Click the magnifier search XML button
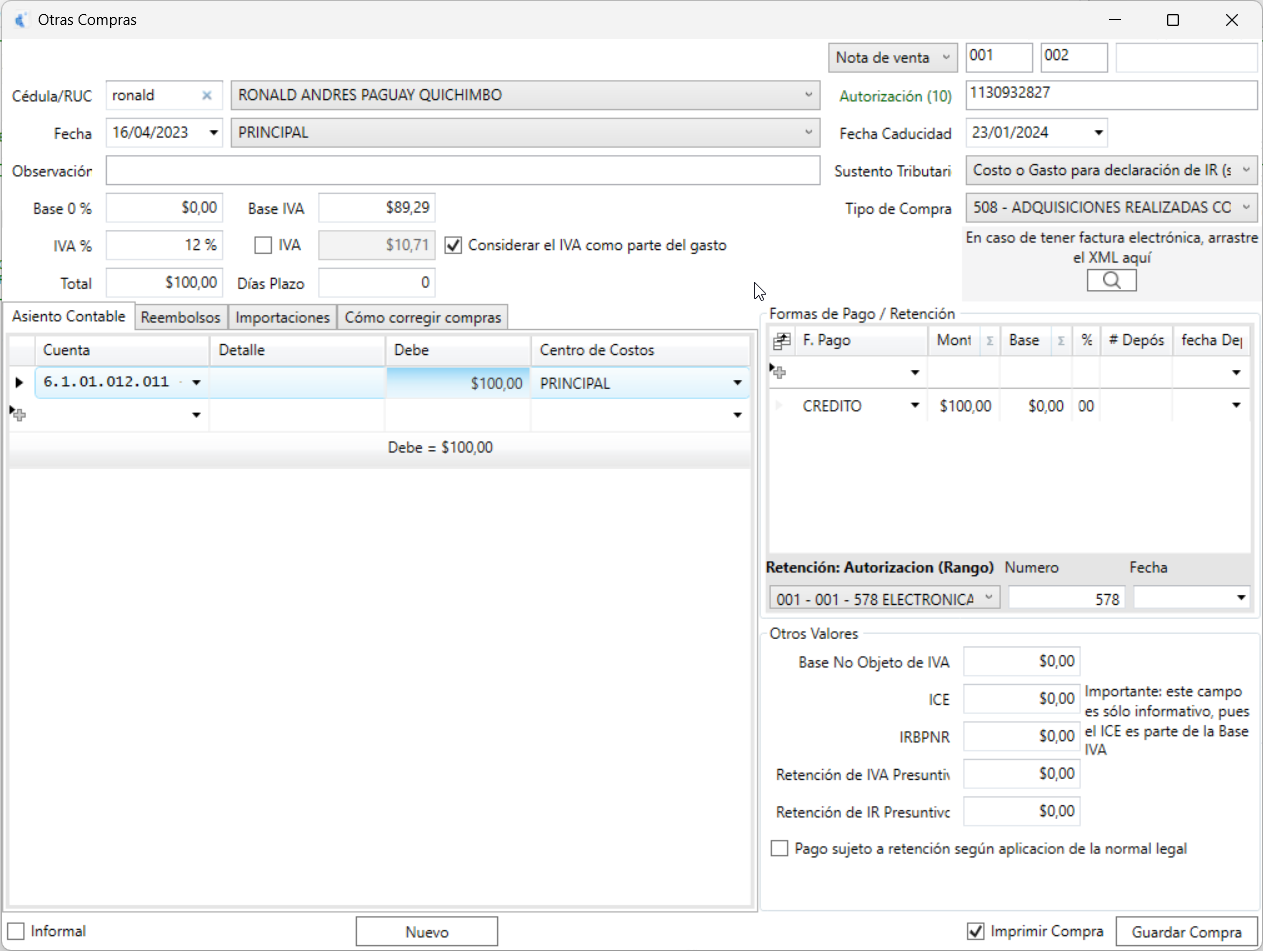The image size is (1263, 951). point(1111,281)
